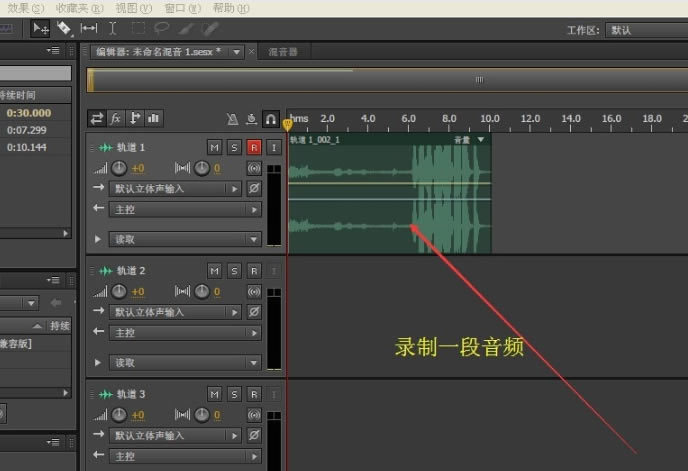Solo track 2 with S button

point(234,270)
